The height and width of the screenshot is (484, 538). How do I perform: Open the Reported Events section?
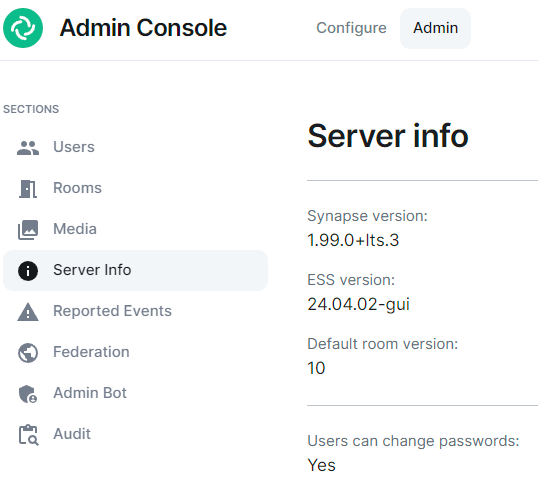coord(135,311)
